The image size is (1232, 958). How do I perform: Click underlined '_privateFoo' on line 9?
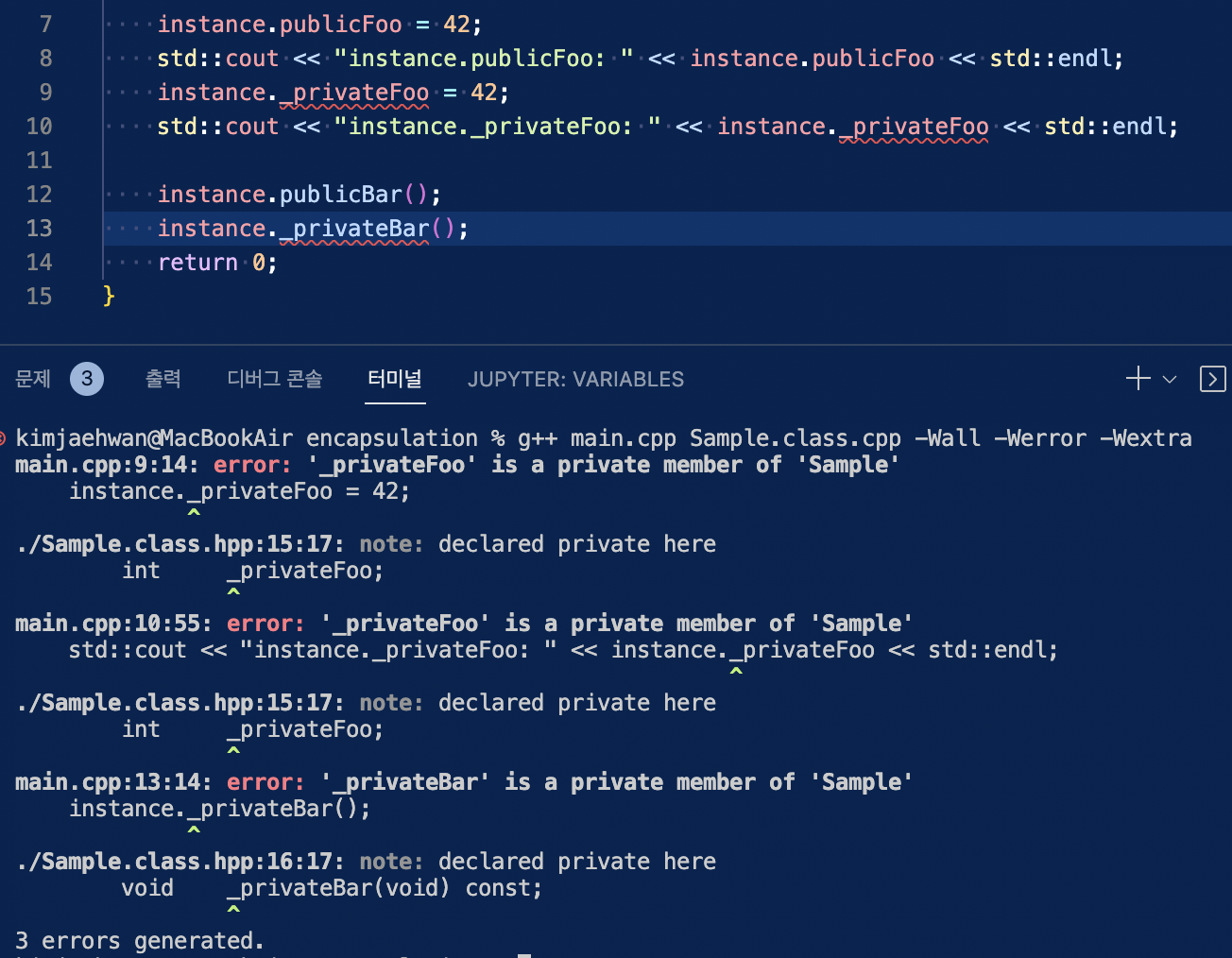354,92
